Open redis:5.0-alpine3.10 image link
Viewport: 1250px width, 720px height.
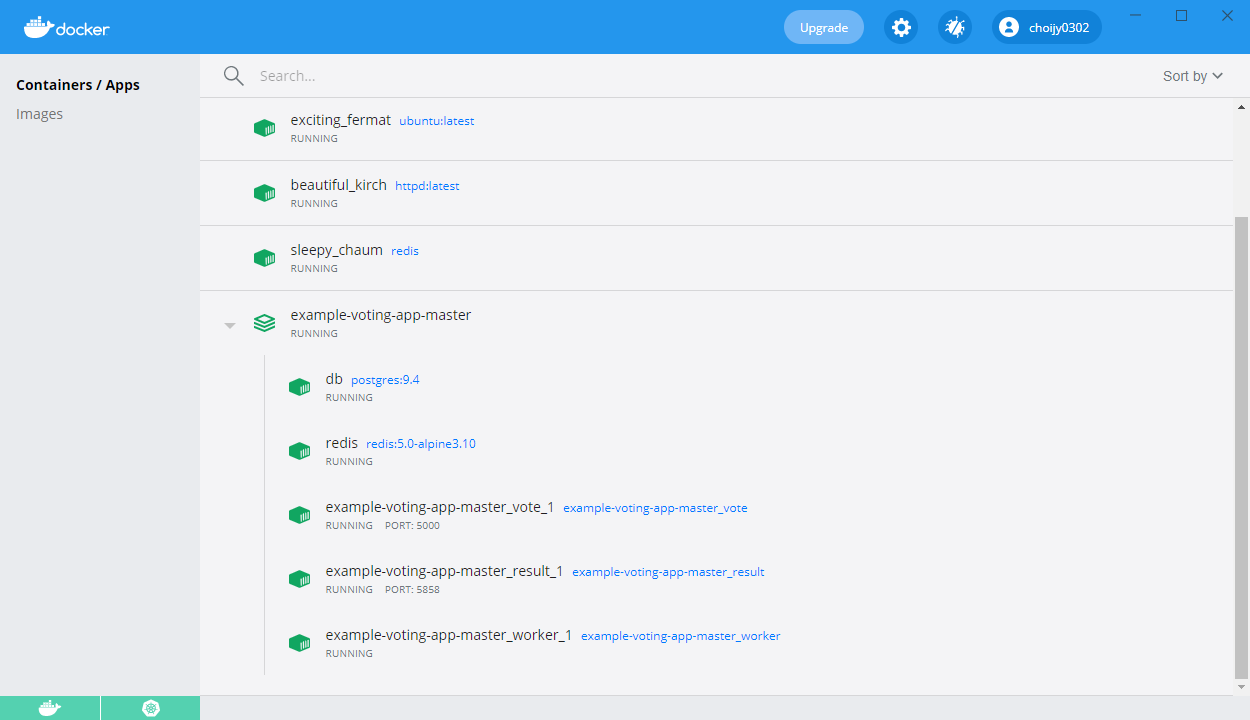point(421,444)
